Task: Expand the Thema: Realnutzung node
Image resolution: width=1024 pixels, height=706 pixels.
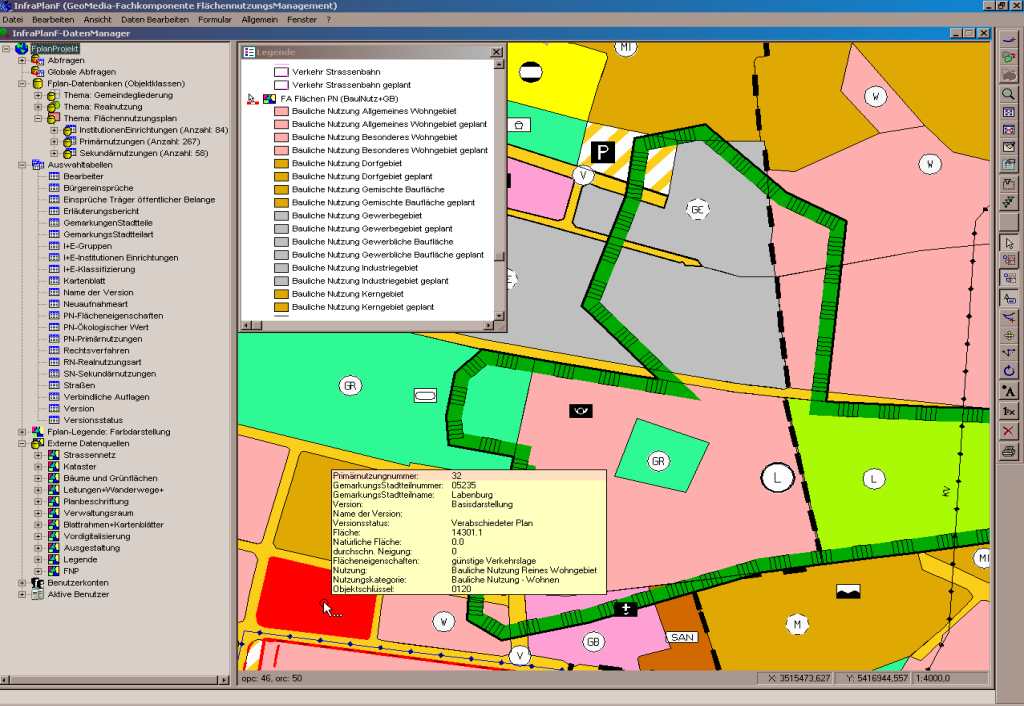Action: pyautogui.click(x=39, y=107)
